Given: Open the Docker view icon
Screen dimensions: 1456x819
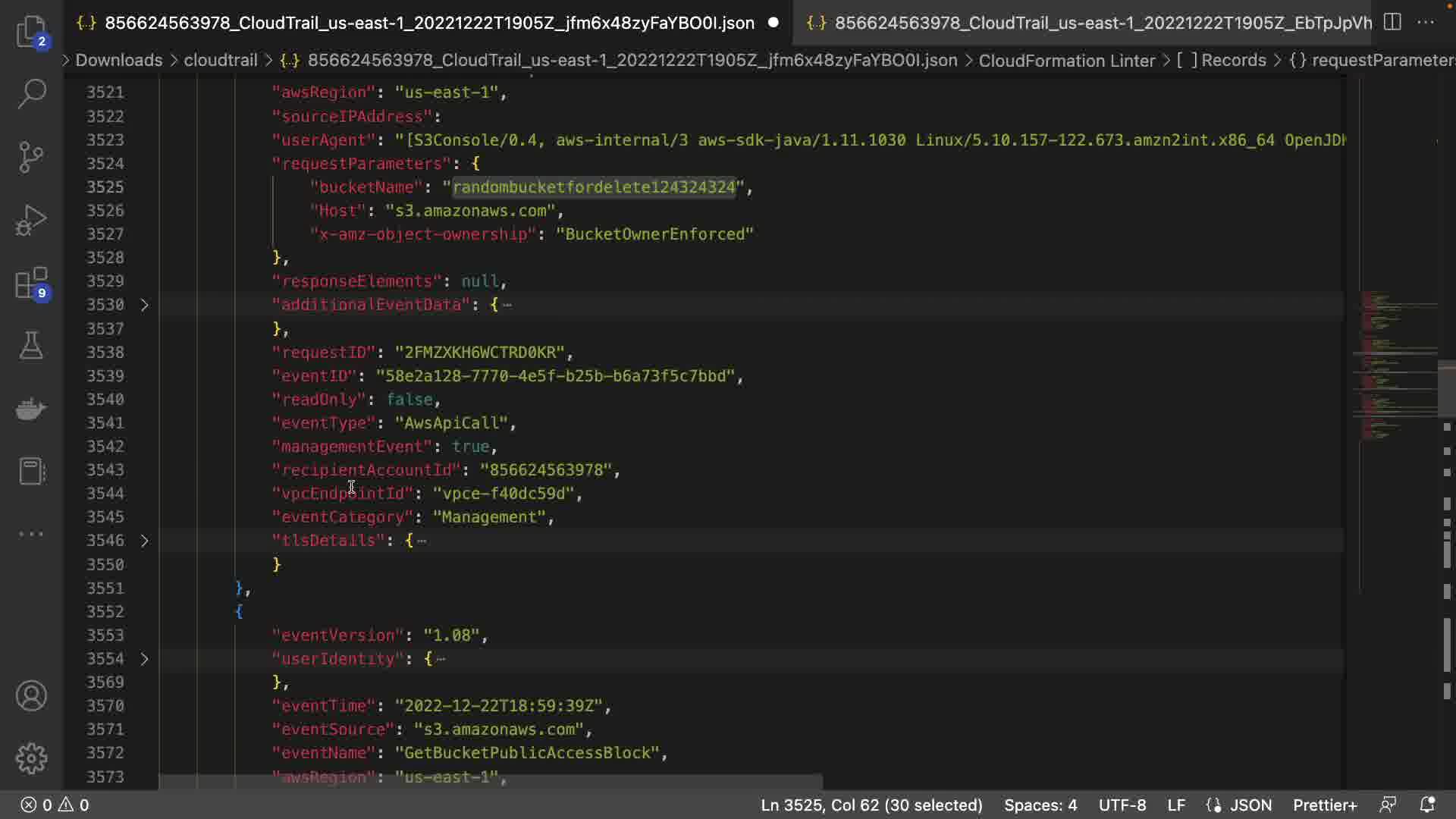Looking at the screenshot, I should click(32, 409).
